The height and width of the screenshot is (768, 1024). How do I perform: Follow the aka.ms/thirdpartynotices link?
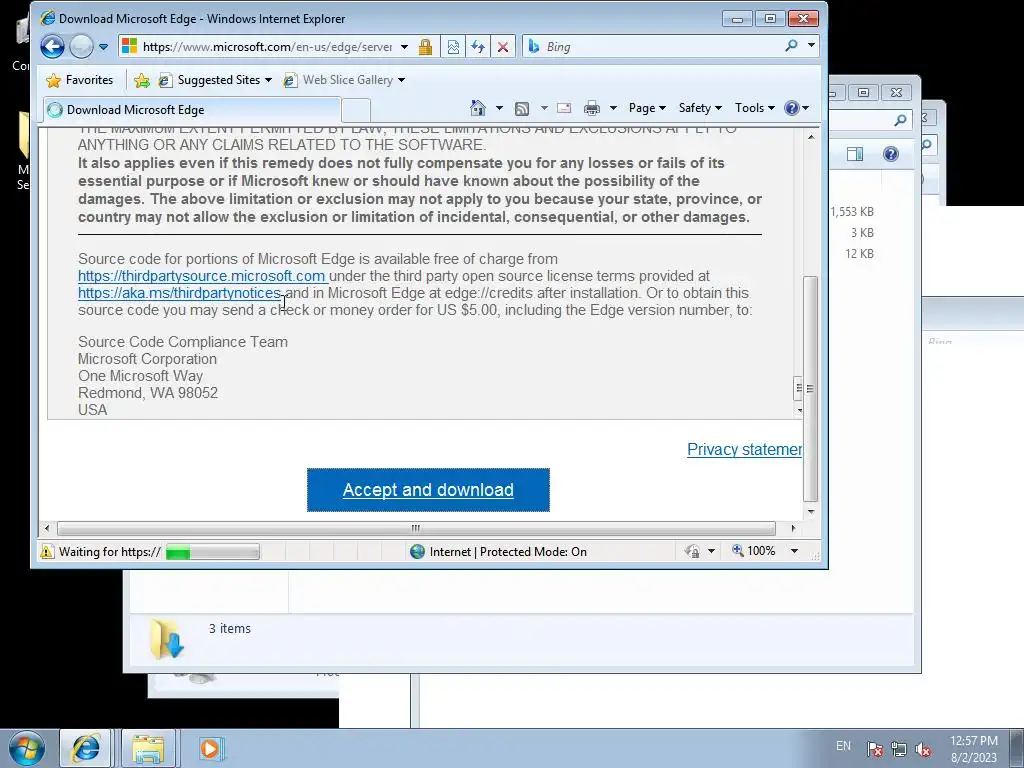click(x=180, y=293)
